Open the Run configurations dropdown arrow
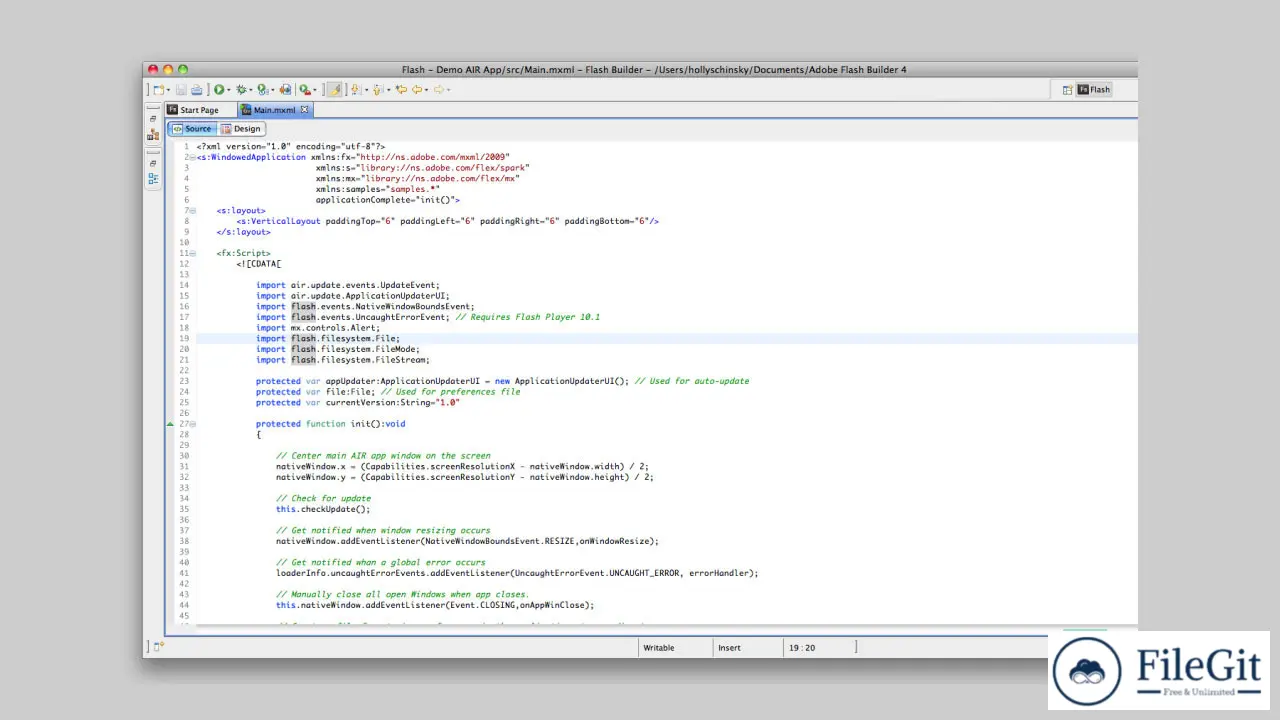Screen dimensions: 1280x720 229,90
